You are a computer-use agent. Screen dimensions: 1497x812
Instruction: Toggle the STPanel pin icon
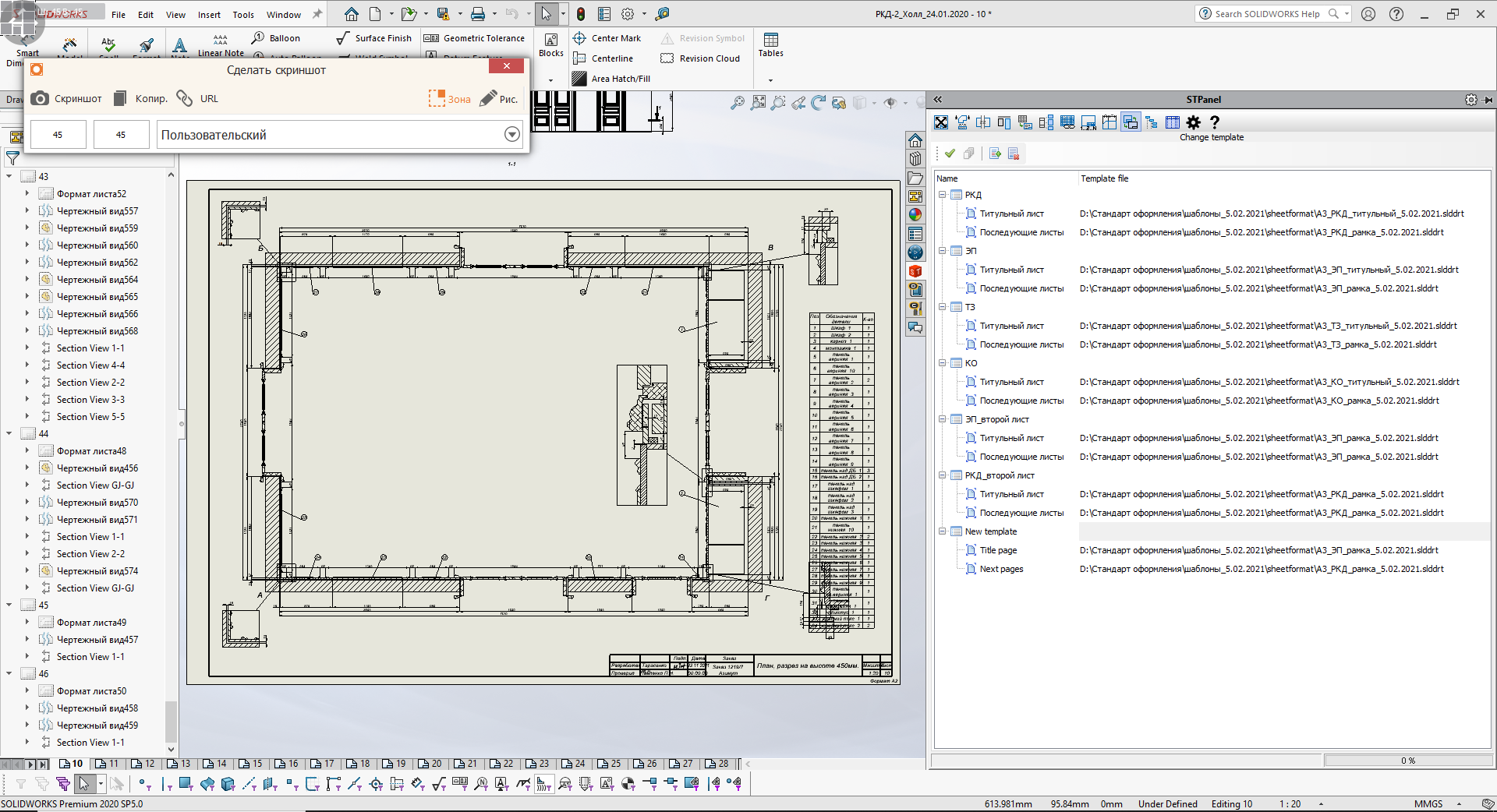coord(1488,100)
